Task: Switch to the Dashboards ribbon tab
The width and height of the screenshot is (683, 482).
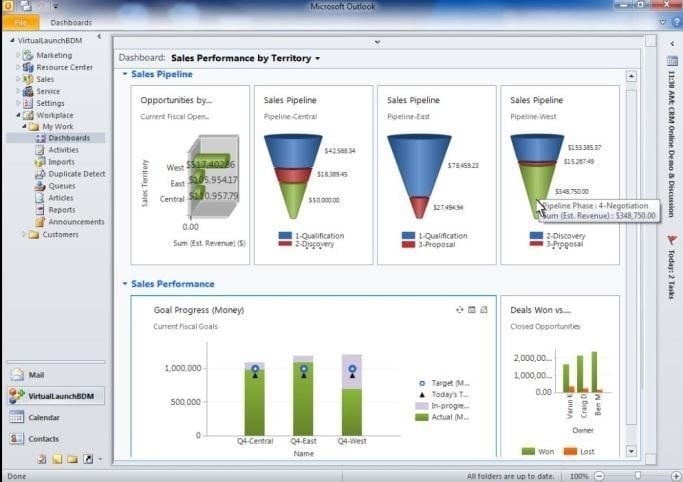Action: pyautogui.click(x=71, y=22)
